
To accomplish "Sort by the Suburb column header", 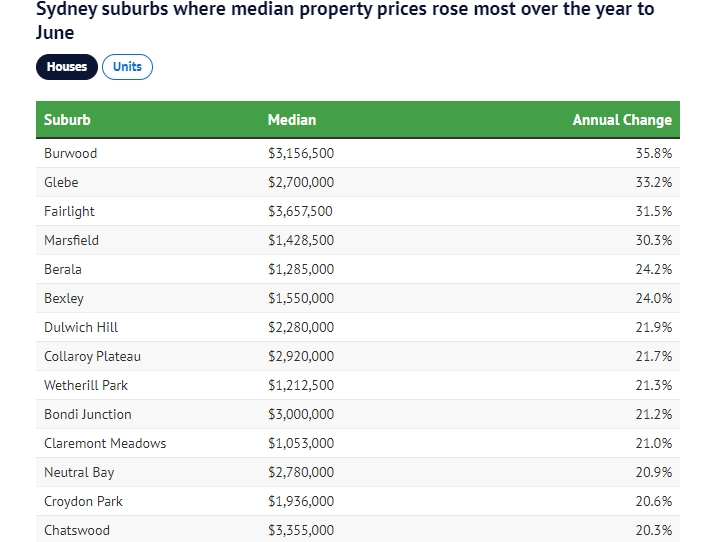I will (x=67, y=120).
